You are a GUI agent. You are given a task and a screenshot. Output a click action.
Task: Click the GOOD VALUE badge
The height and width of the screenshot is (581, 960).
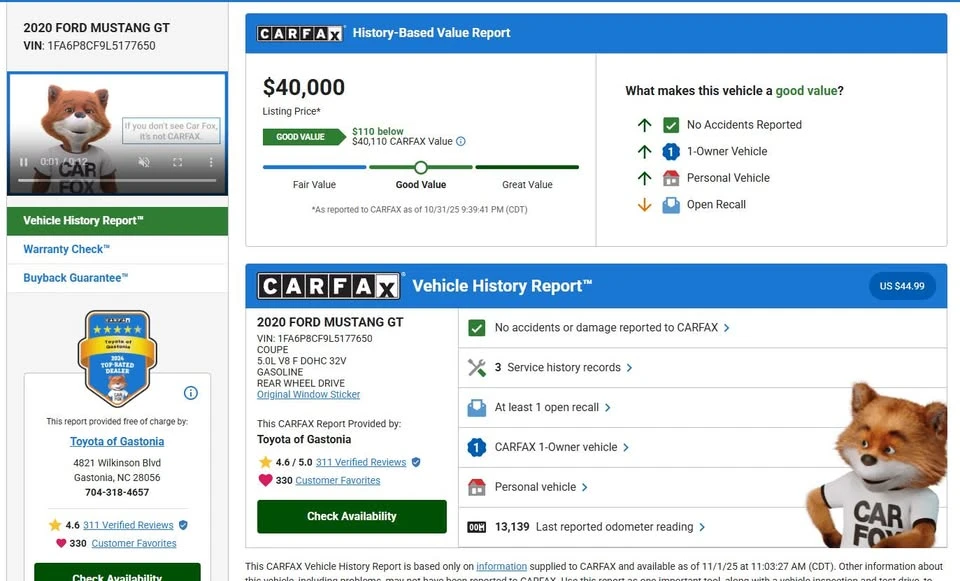[x=304, y=137]
